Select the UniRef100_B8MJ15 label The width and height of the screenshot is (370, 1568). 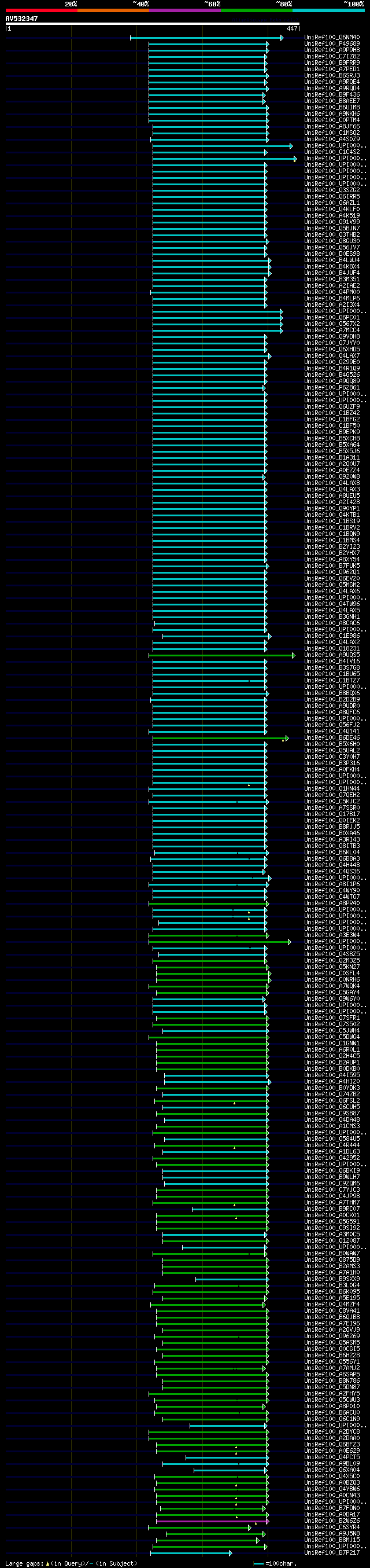pos(332,1540)
